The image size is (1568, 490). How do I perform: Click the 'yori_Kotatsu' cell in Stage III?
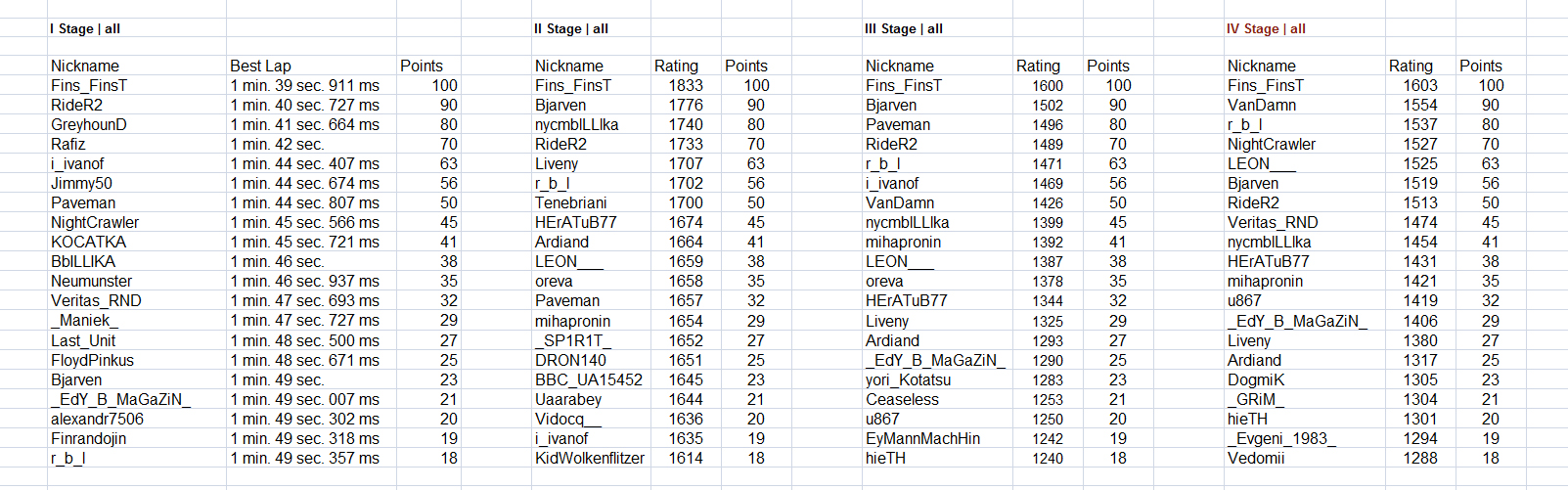coord(908,379)
